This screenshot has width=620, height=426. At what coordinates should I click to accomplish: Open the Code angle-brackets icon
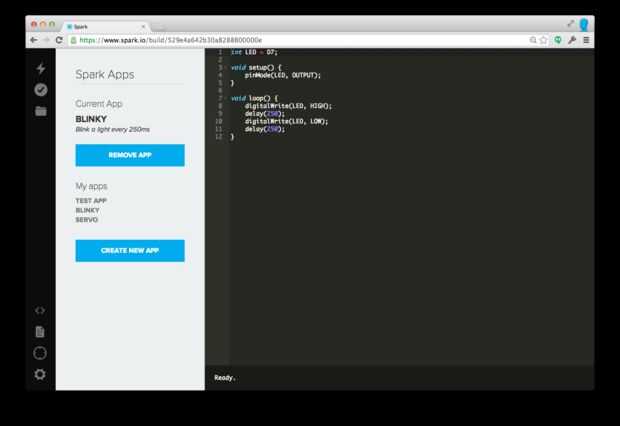click(x=40, y=311)
